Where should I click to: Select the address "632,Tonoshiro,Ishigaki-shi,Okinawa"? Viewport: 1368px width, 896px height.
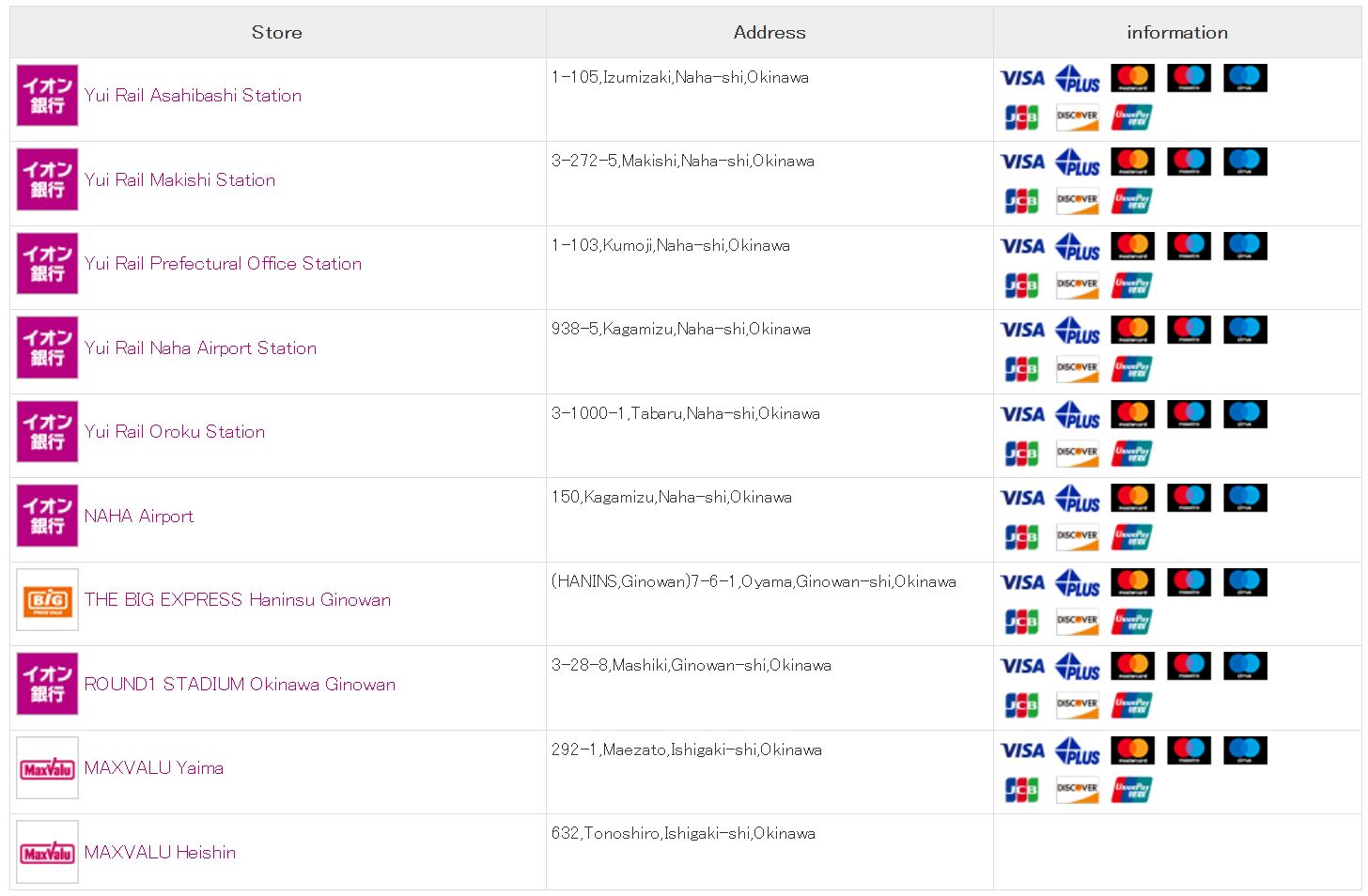[x=683, y=833]
